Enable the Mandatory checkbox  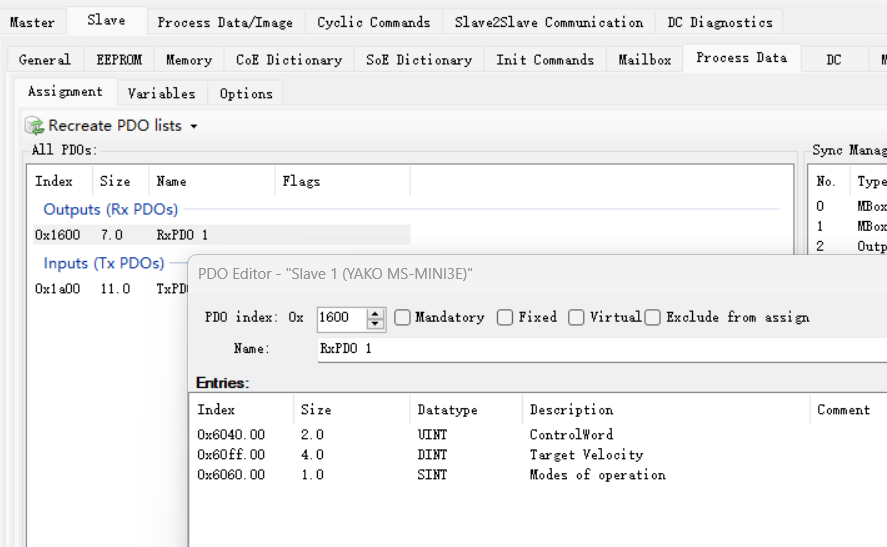402,317
